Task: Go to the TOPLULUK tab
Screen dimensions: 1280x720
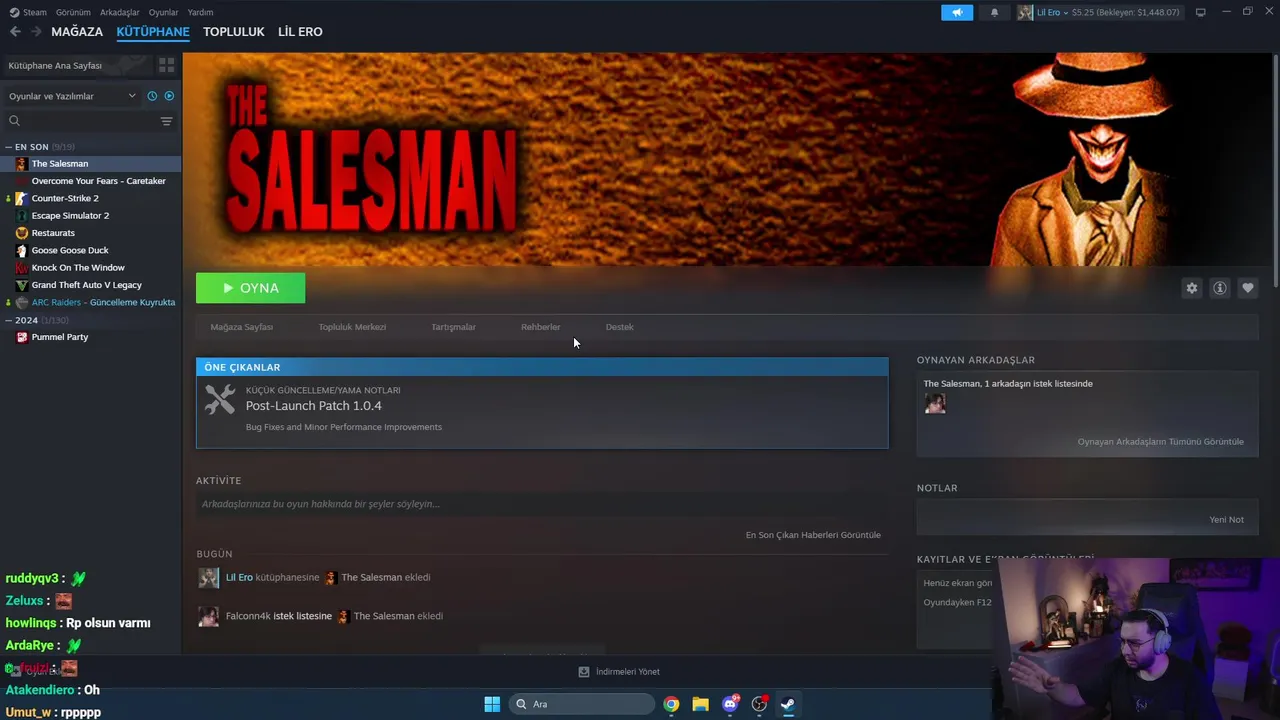Action: [x=234, y=32]
